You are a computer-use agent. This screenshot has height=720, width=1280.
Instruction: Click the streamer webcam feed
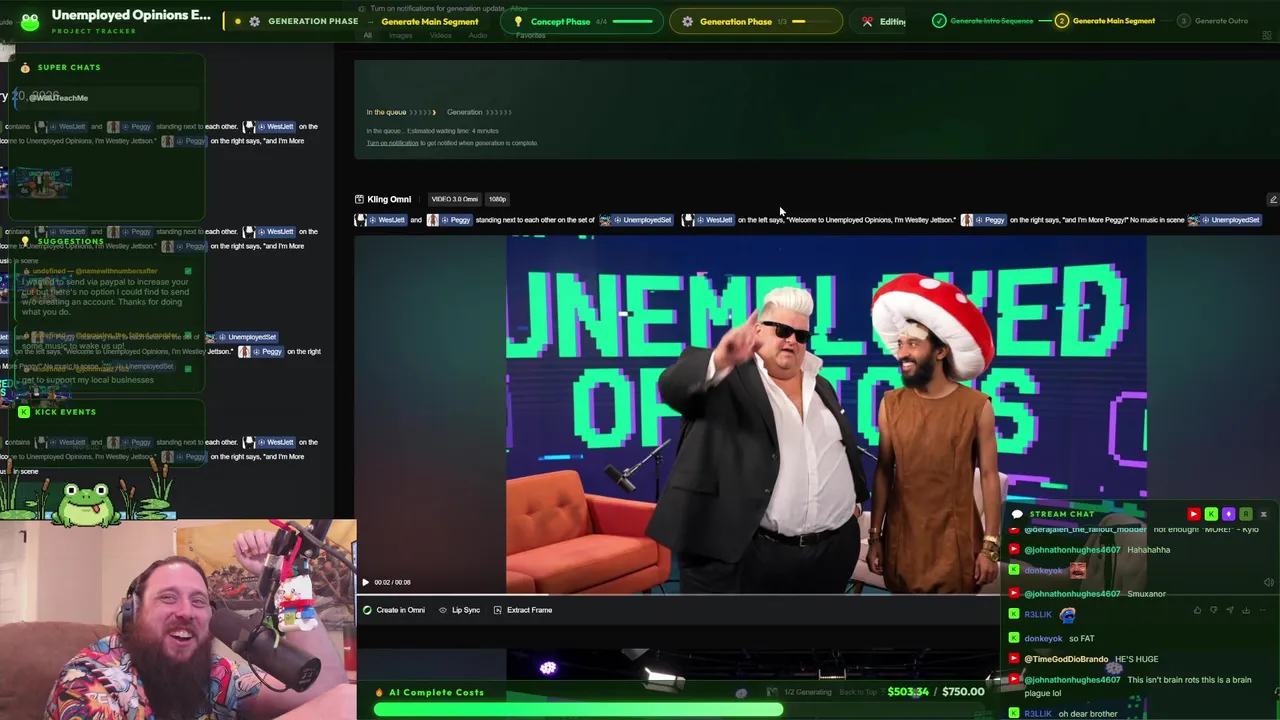click(178, 620)
